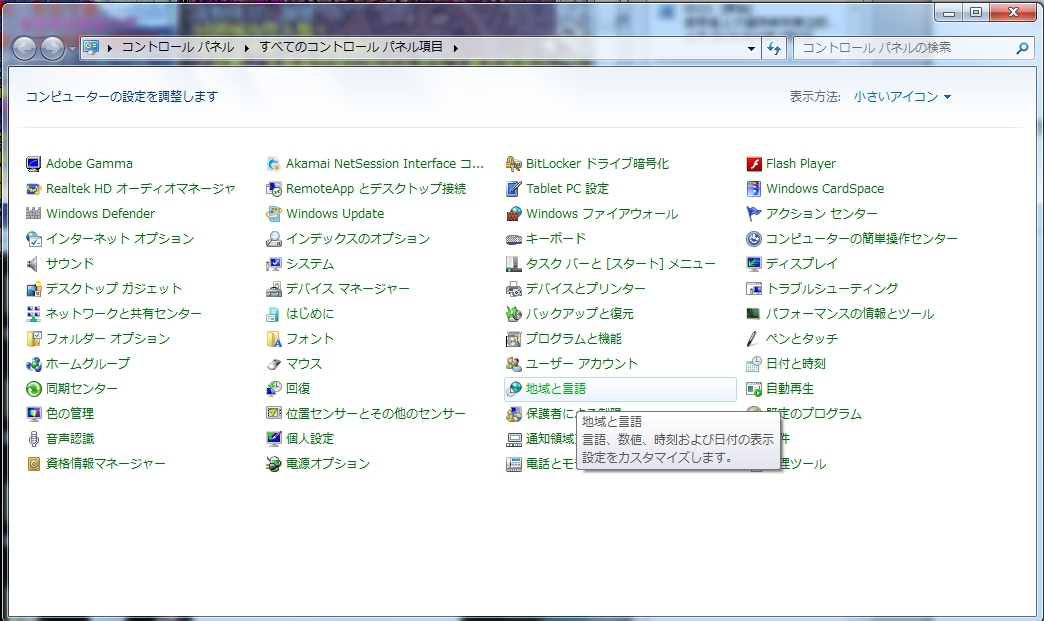Open the バックアップと復元 link

pyautogui.click(x=579, y=313)
